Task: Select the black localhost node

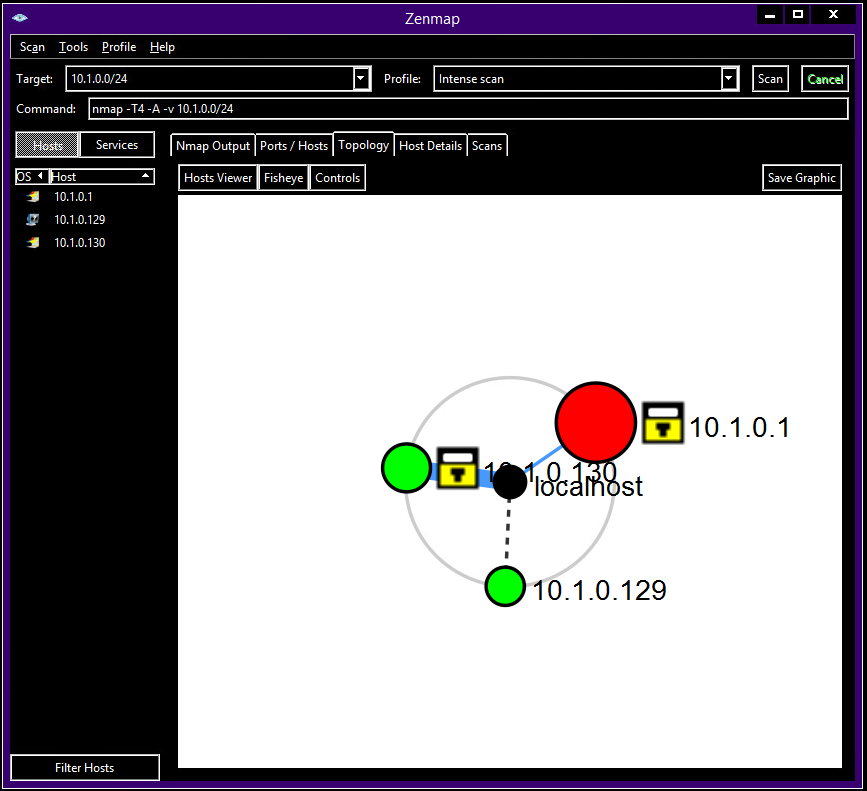Action: [x=509, y=482]
